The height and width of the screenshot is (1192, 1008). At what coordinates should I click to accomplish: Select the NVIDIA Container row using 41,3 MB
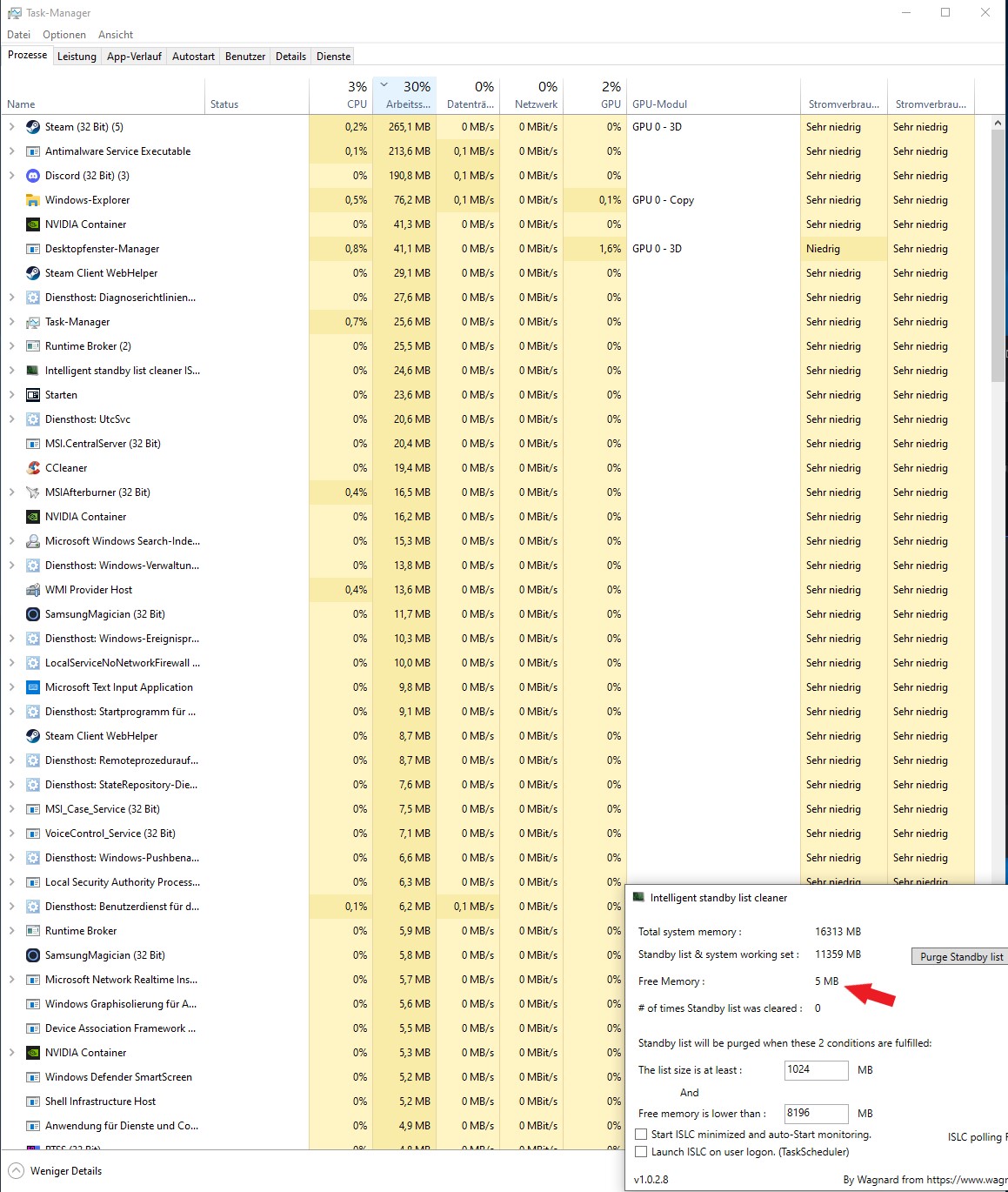coord(487,224)
